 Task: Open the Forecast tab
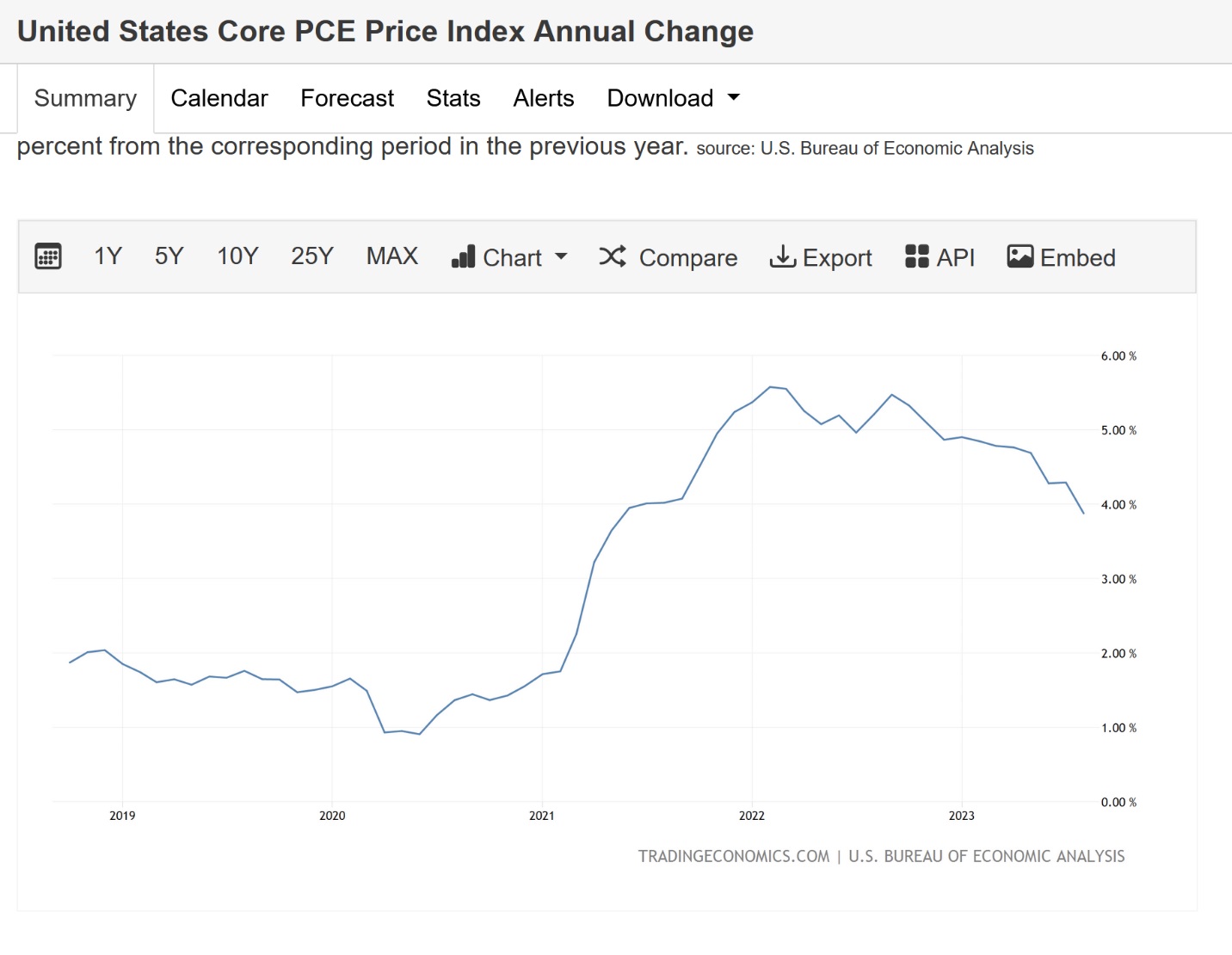(x=347, y=98)
